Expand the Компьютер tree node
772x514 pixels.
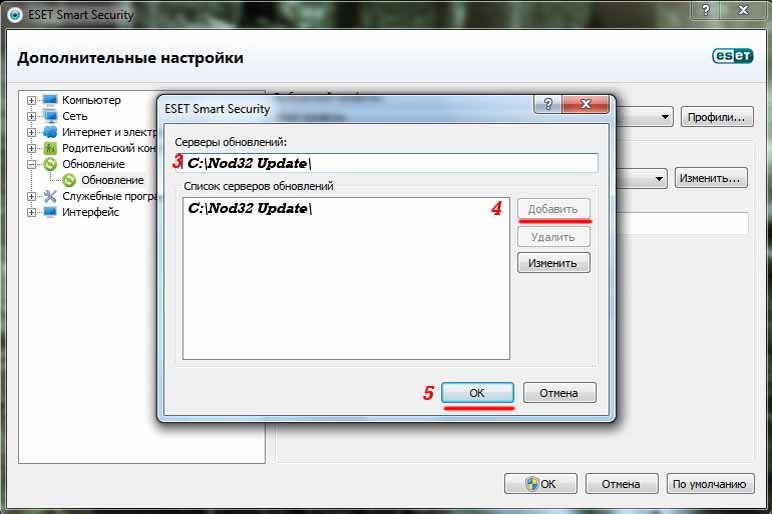32,100
